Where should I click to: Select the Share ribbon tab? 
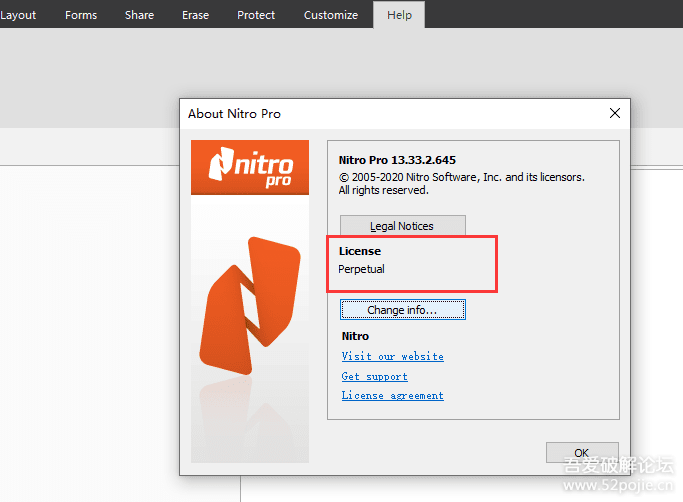pos(139,15)
